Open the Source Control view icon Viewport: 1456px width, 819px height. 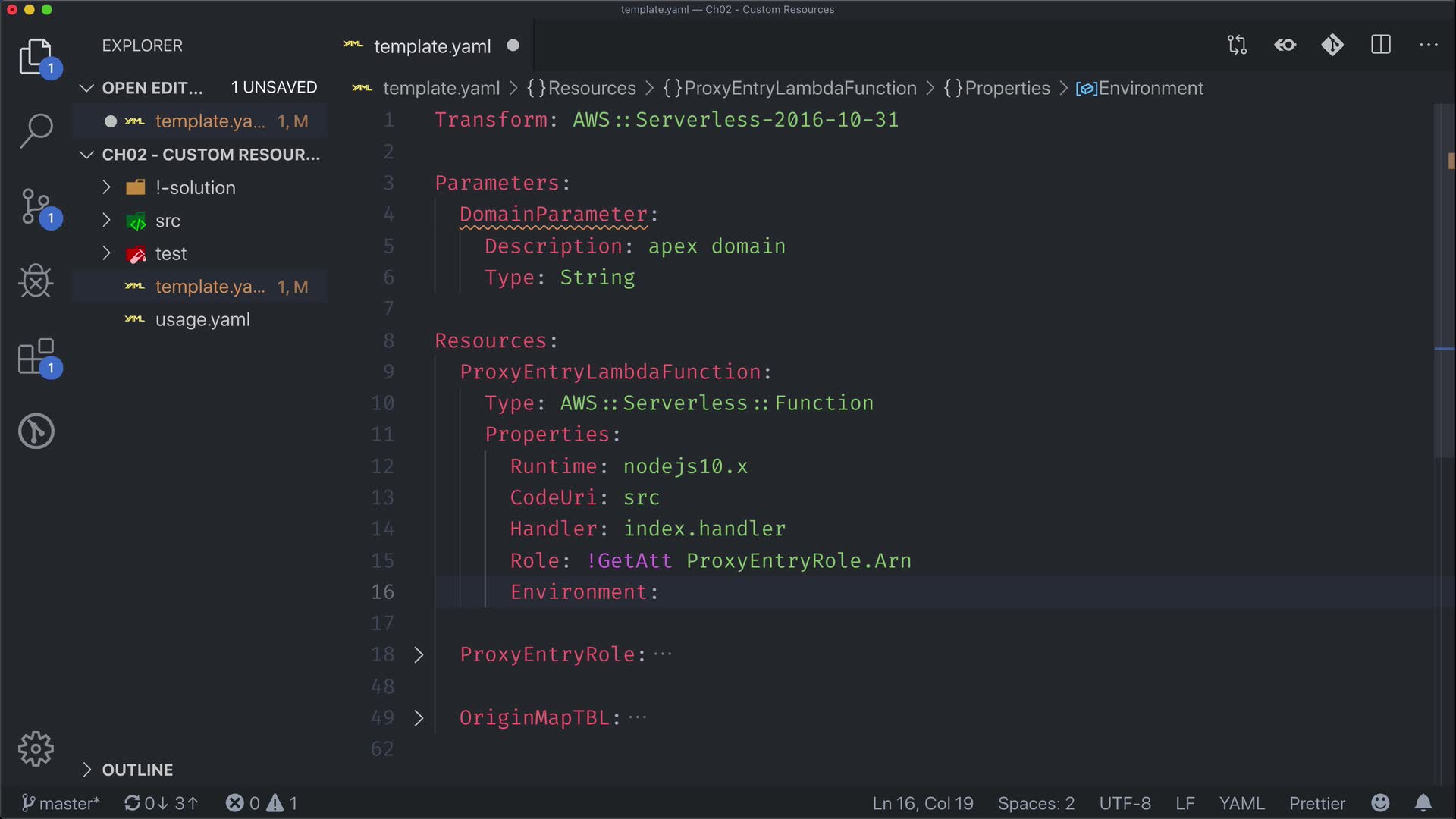[36, 206]
